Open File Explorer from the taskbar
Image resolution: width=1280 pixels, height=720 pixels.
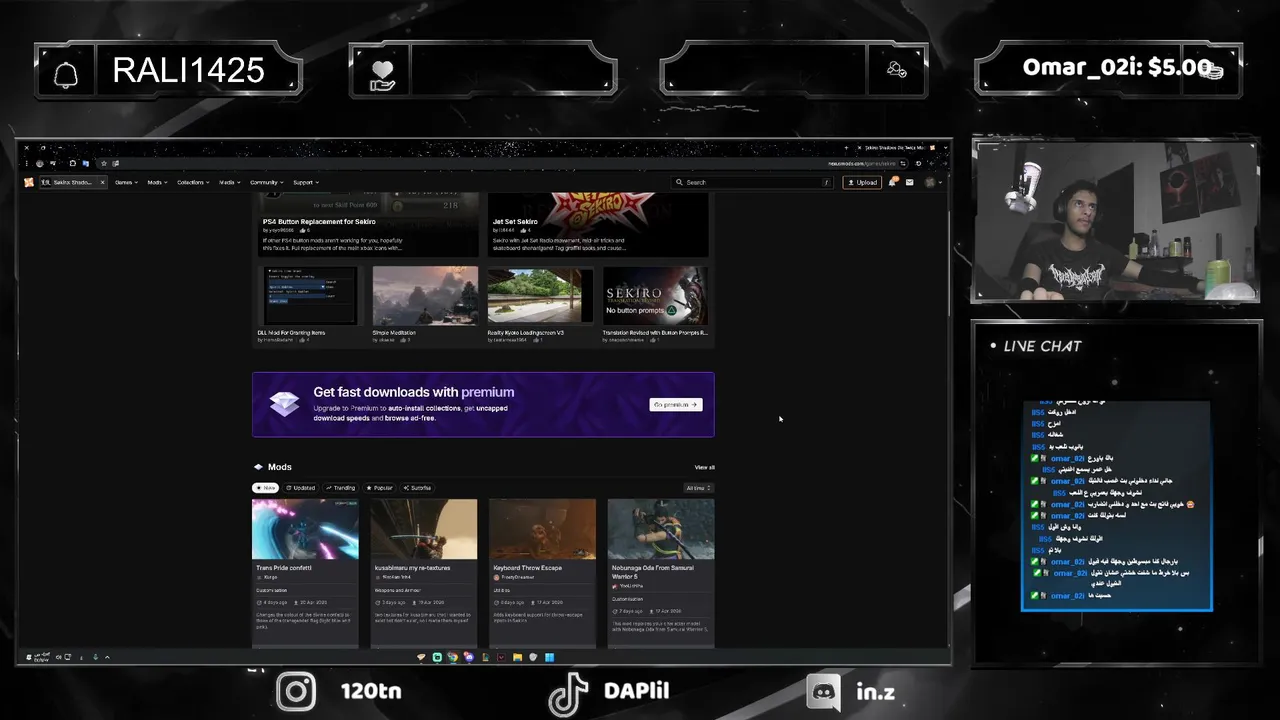coord(517,657)
